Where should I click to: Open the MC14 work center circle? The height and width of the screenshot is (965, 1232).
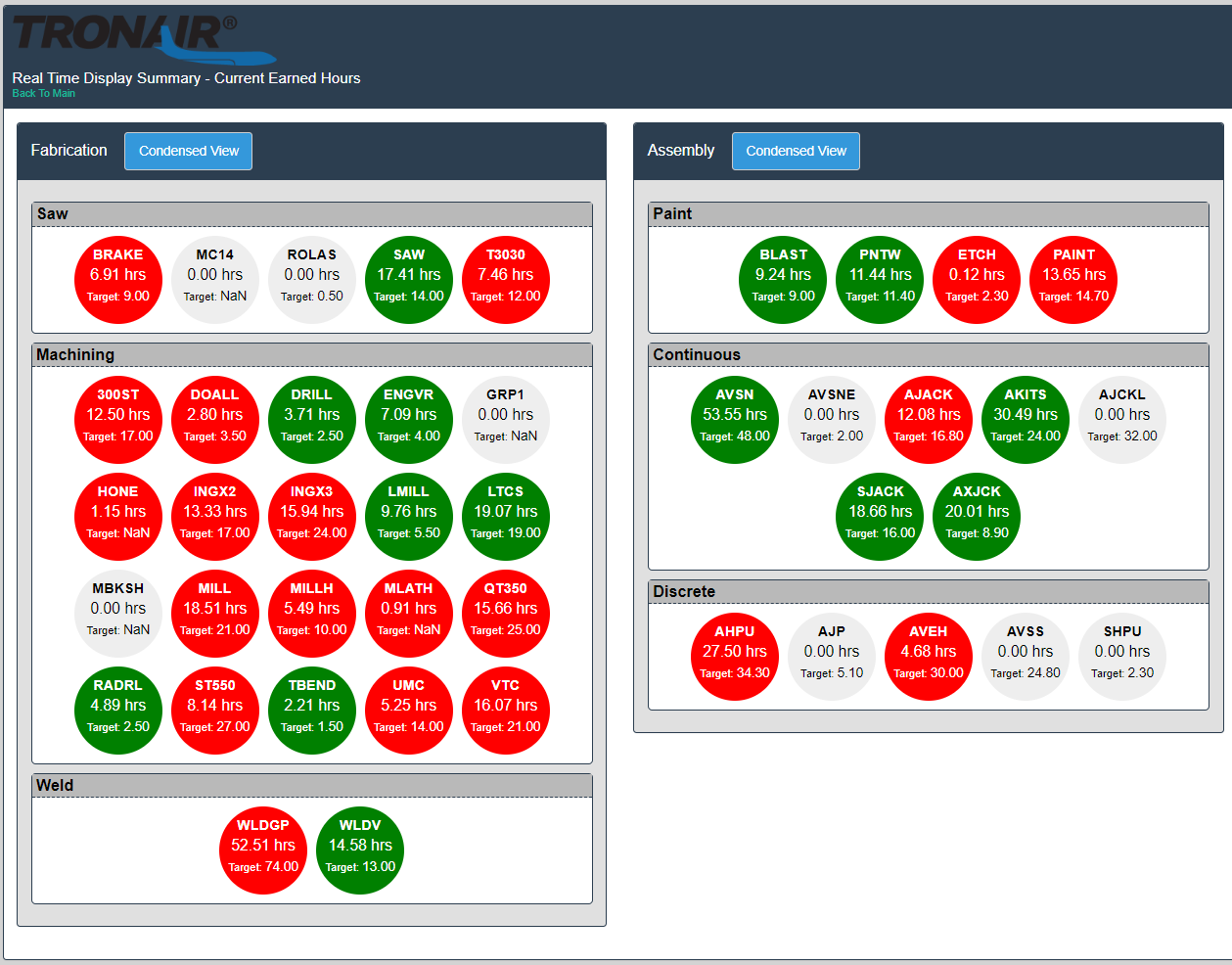click(x=215, y=280)
